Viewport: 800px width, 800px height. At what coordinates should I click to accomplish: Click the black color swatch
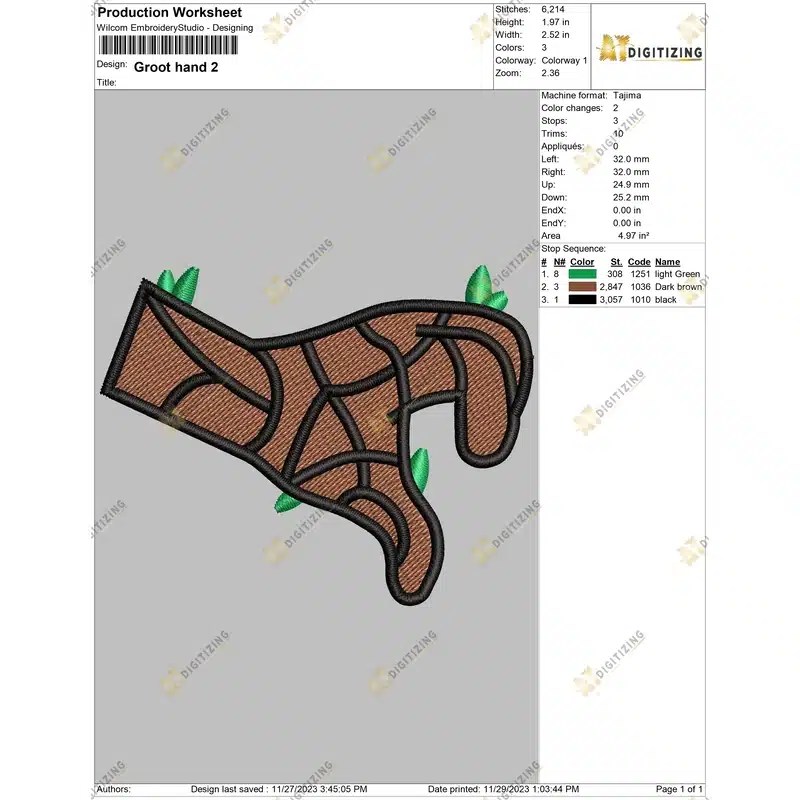click(x=582, y=299)
